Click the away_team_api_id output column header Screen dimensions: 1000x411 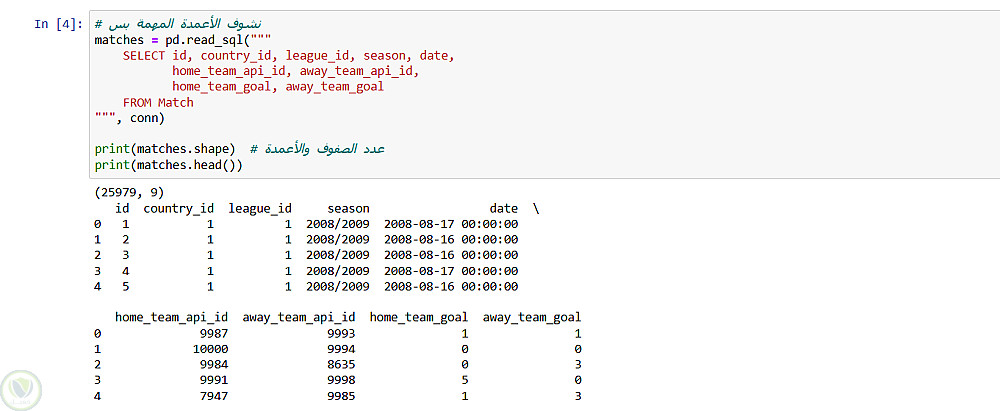[x=299, y=317]
